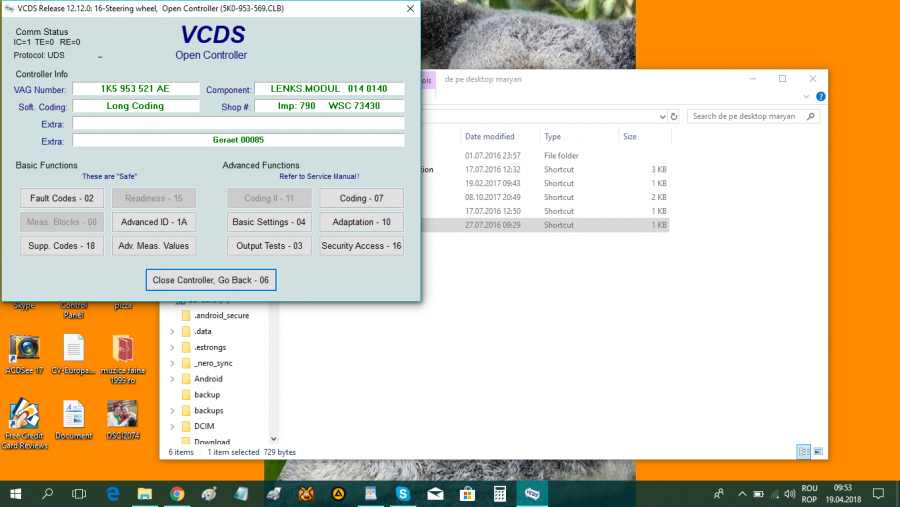Viewport: 900px width, 507px height.
Task: Switch to large icons view in Explorer
Action: 818,452
